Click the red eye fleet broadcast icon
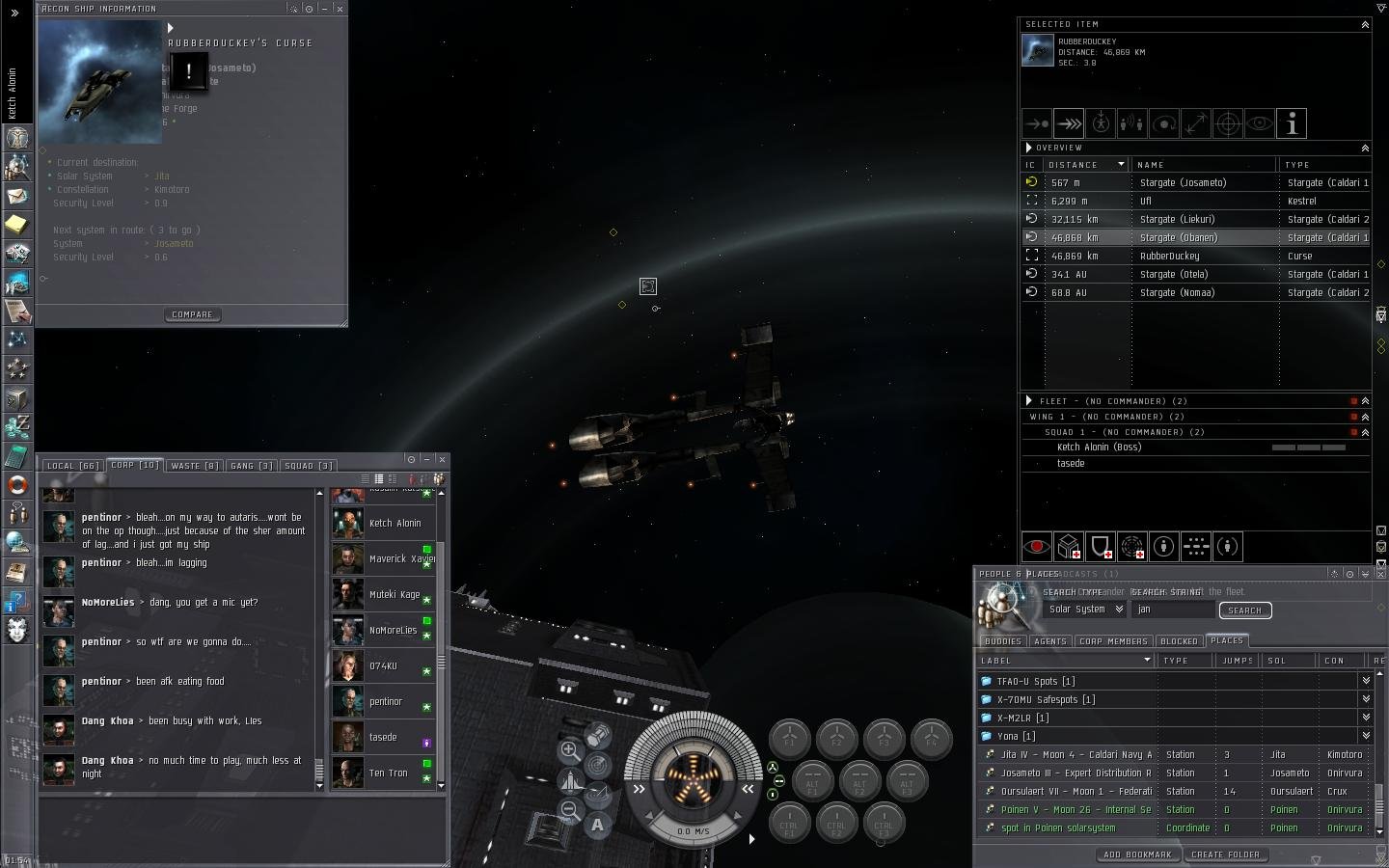Viewport: 1389px width, 868px height. [x=1037, y=547]
